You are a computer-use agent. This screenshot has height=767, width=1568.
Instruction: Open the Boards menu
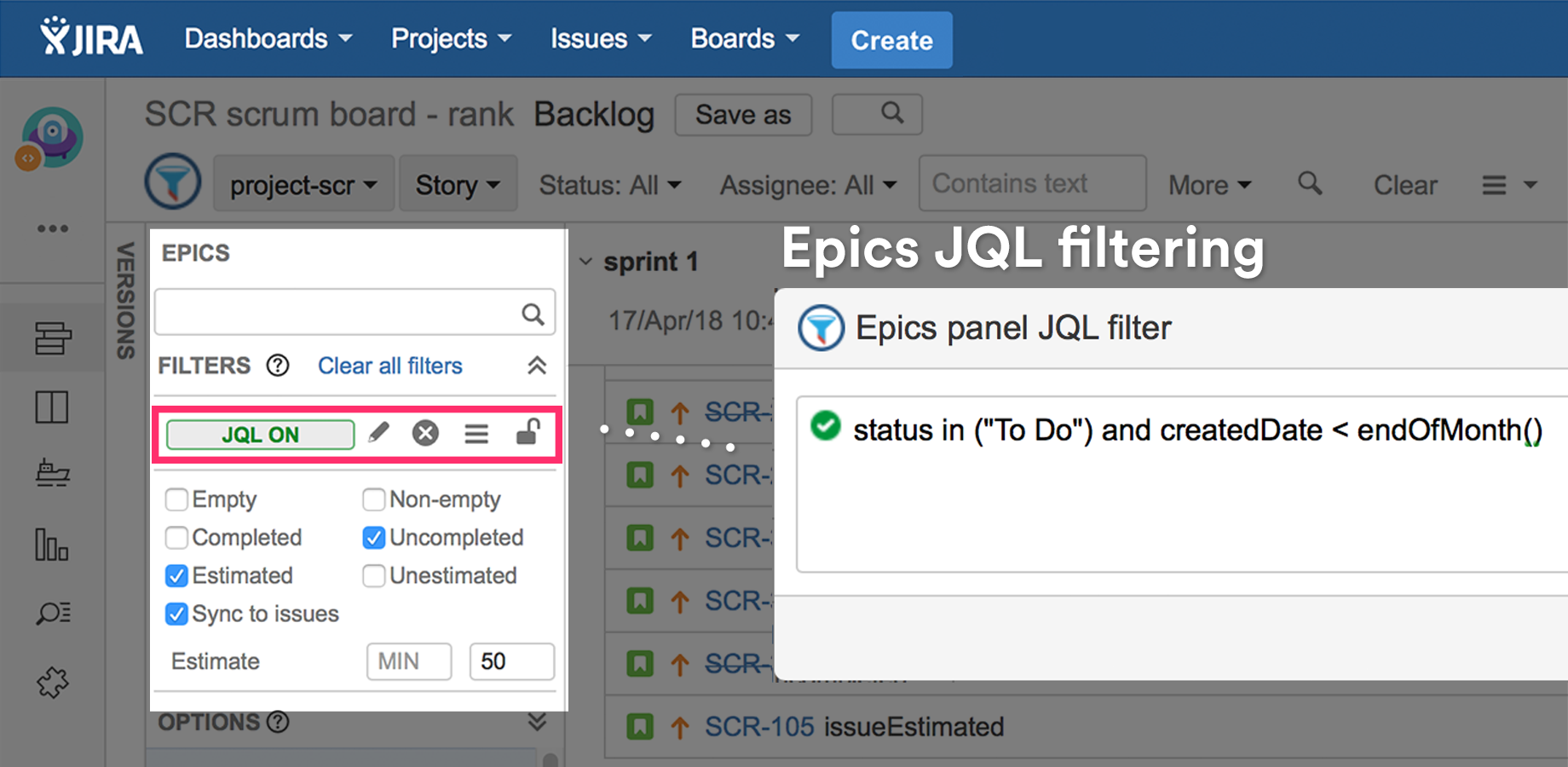tap(745, 38)
